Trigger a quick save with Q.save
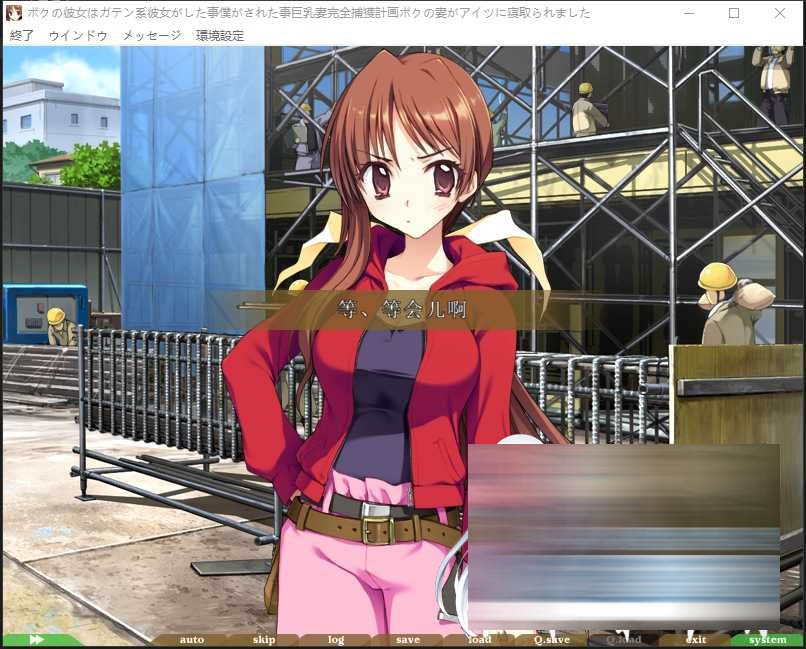 click(551, 639)
